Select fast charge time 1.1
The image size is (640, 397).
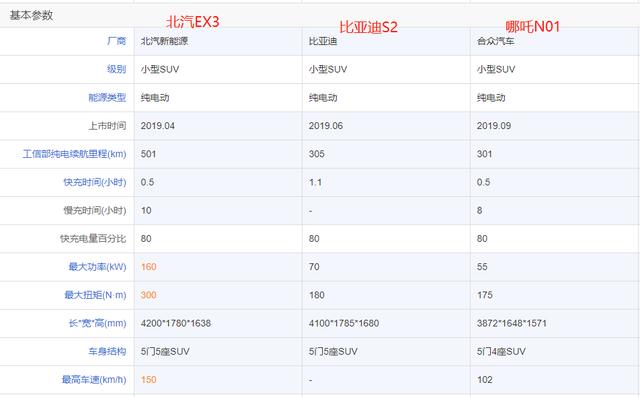point(315,182)
